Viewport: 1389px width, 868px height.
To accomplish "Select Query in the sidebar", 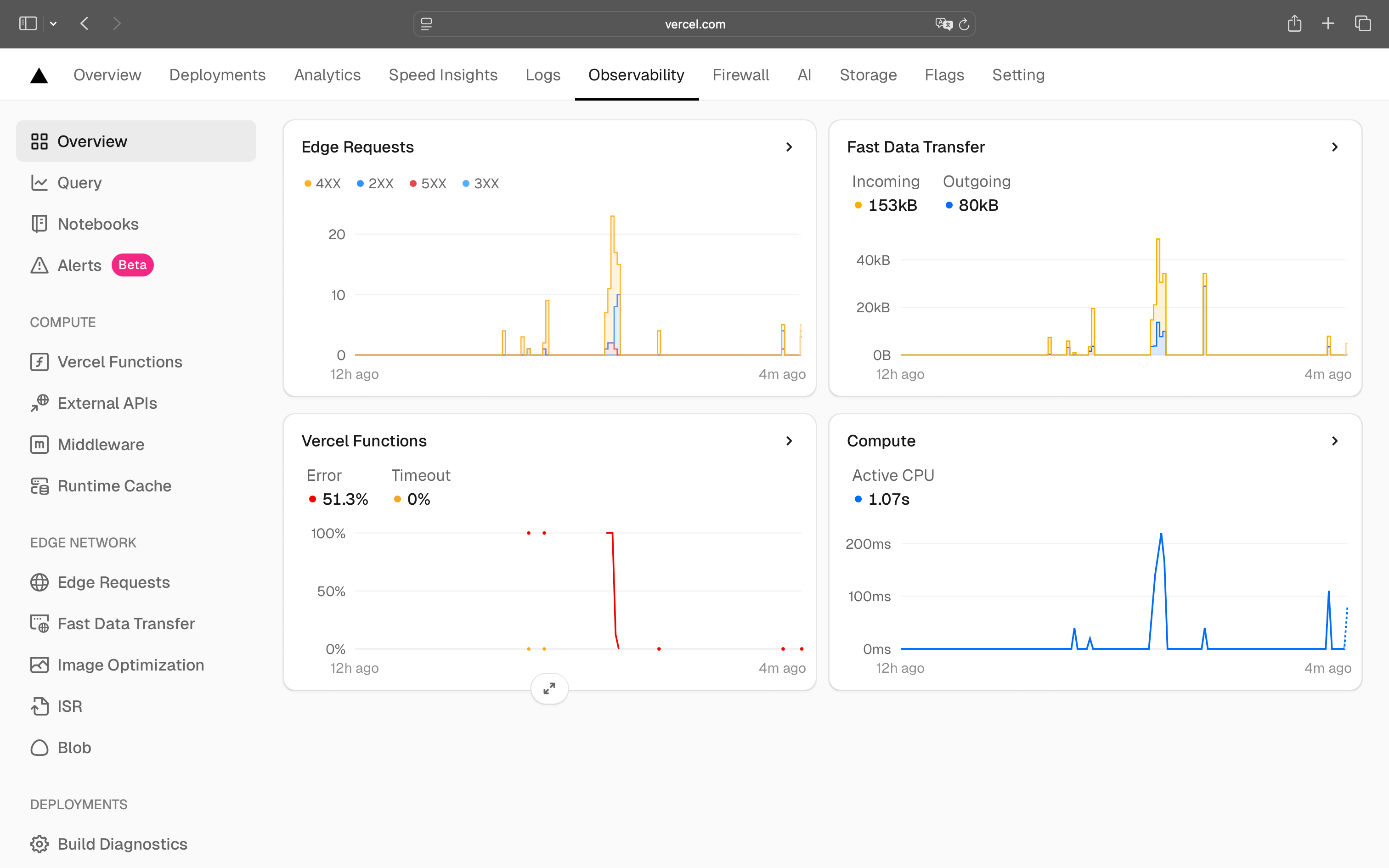I will [x=79, y=183].
